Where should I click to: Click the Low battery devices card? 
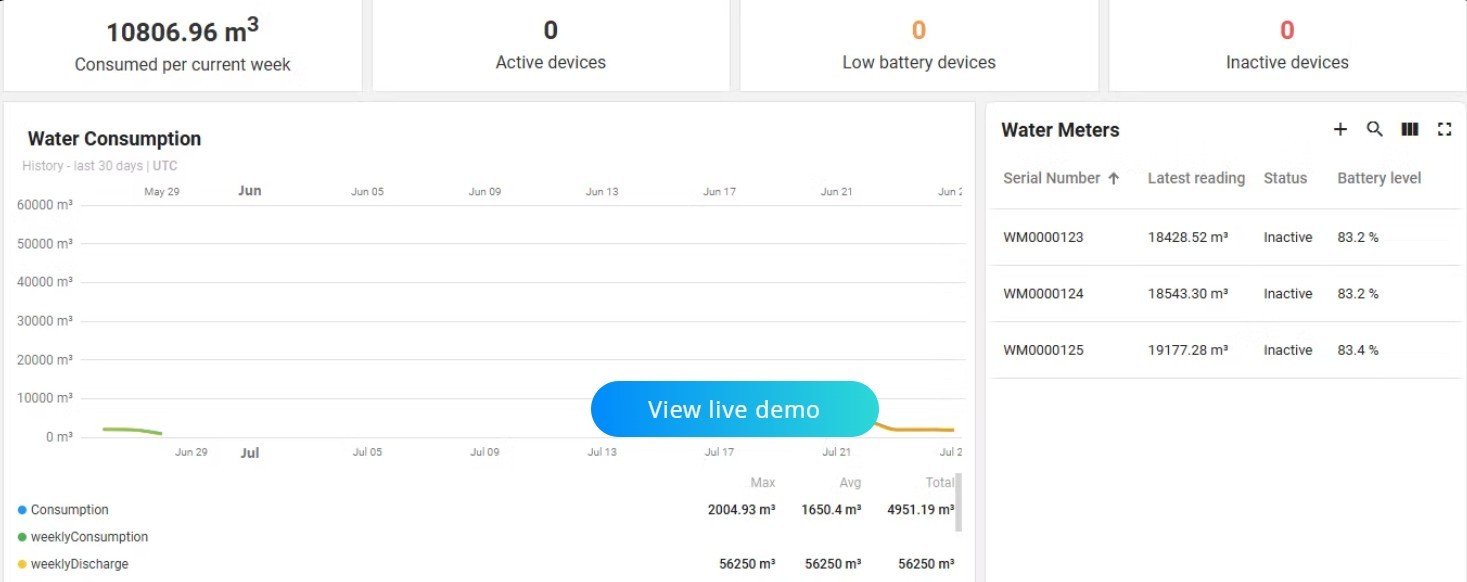(918, 45)
